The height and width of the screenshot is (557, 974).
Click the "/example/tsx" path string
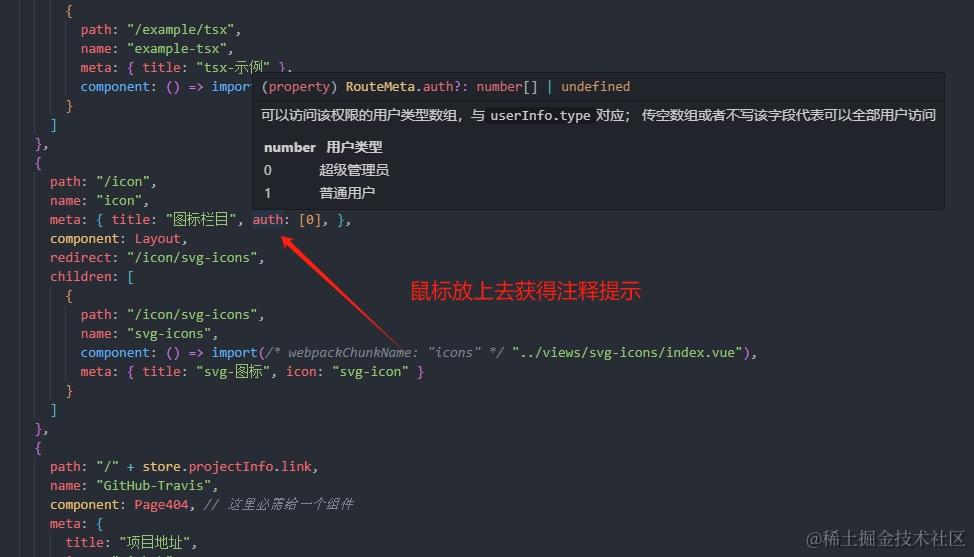tap(181, 30)
